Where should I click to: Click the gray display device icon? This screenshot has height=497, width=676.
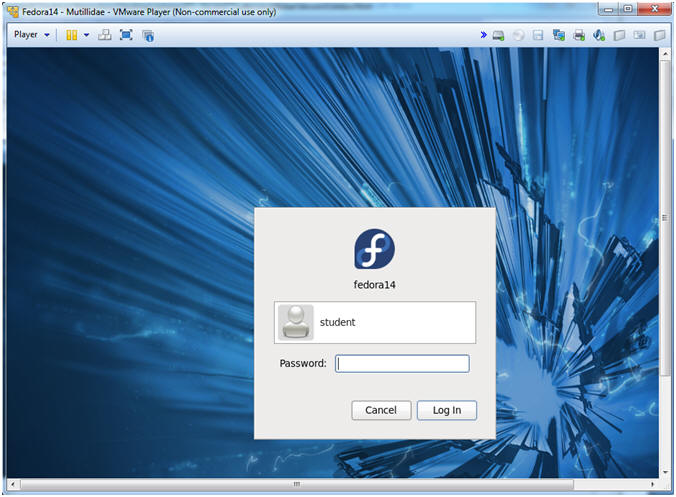coord(639,35)
